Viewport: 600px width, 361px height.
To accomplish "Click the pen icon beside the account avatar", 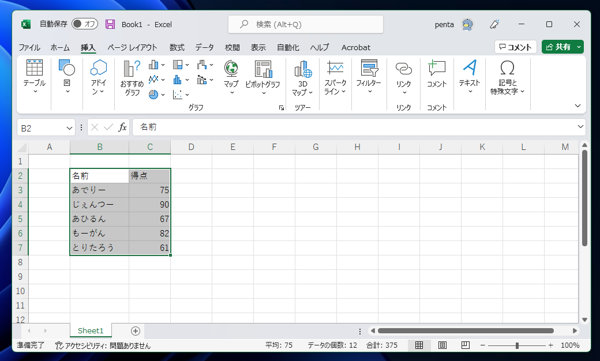I will pos(494,25).
